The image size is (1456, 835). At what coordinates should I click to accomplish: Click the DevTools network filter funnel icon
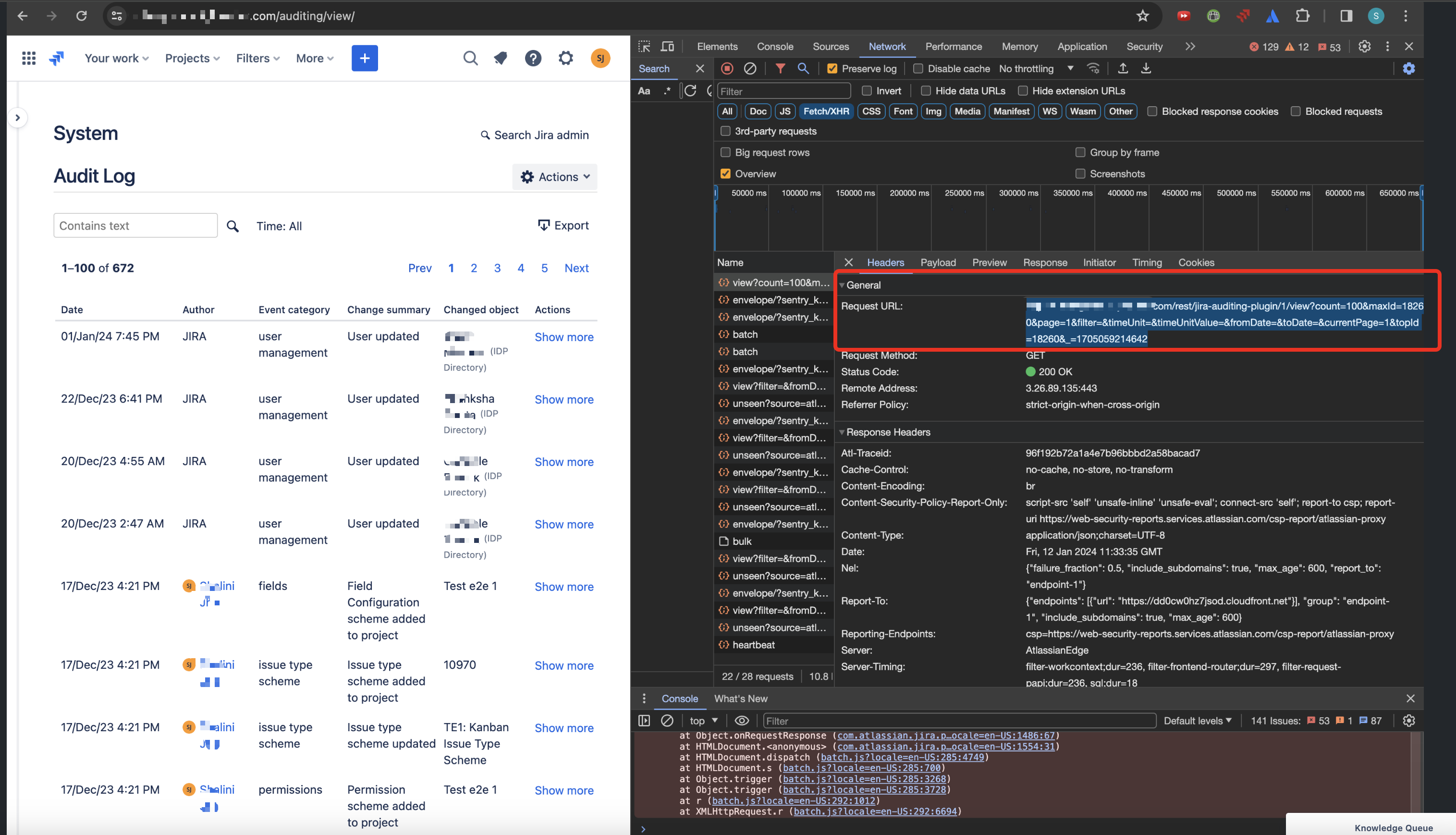point(780,69)
